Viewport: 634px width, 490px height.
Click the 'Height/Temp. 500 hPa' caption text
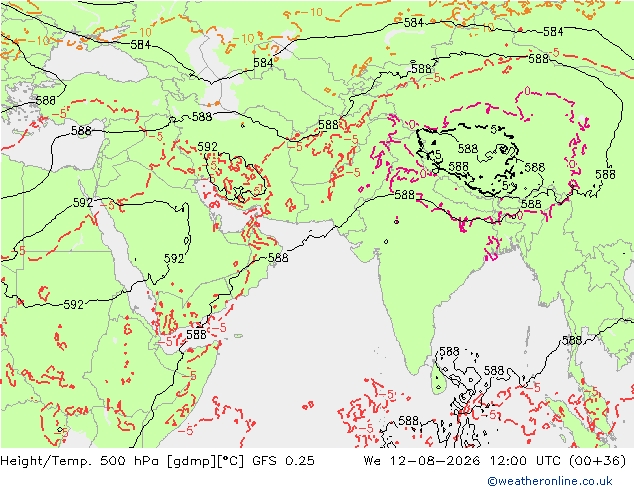tap(81, 461)
